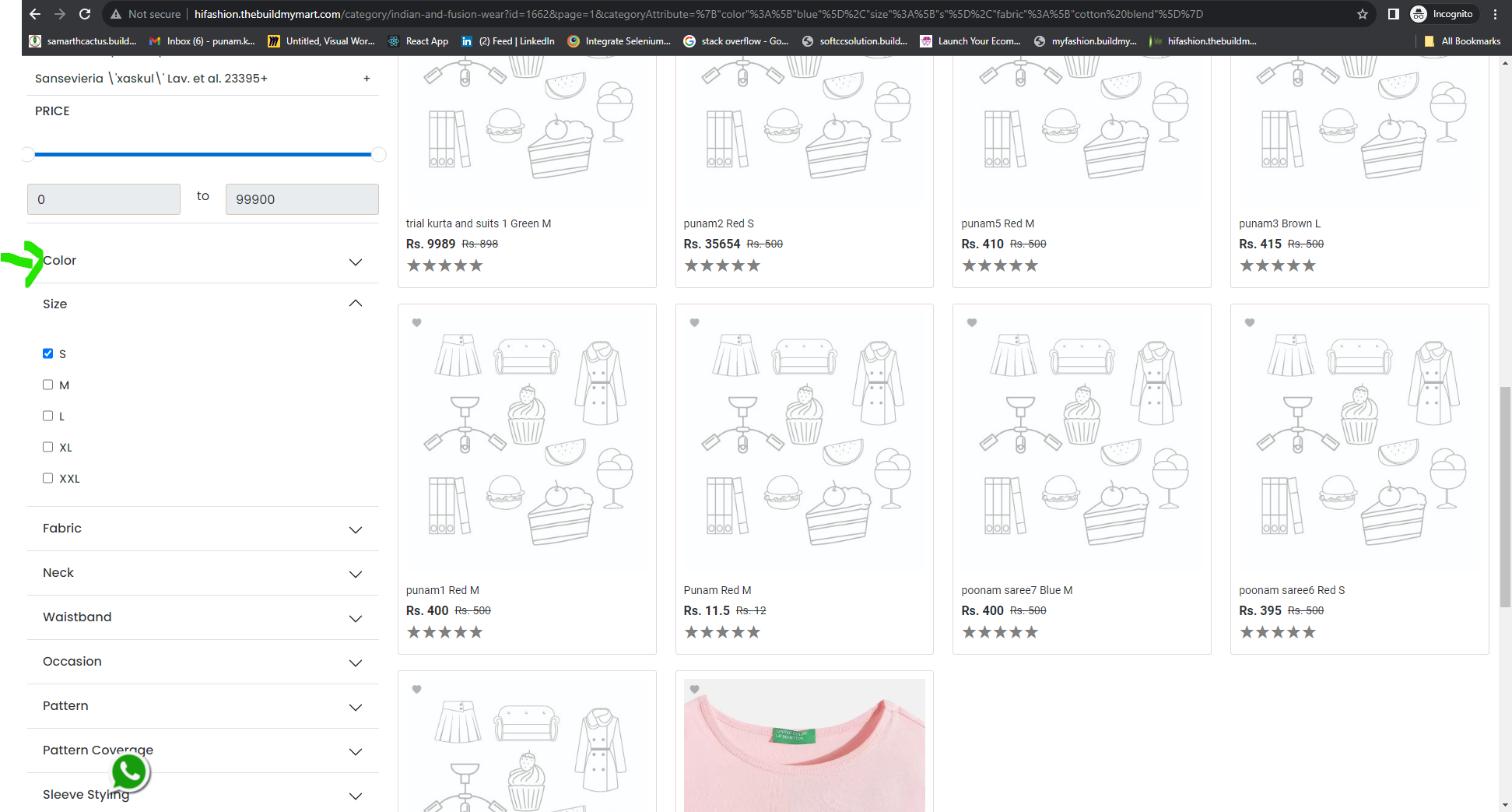Open the Incognito profile indicator
This screenshot has width=1512, height=812.
[1442, 14]
